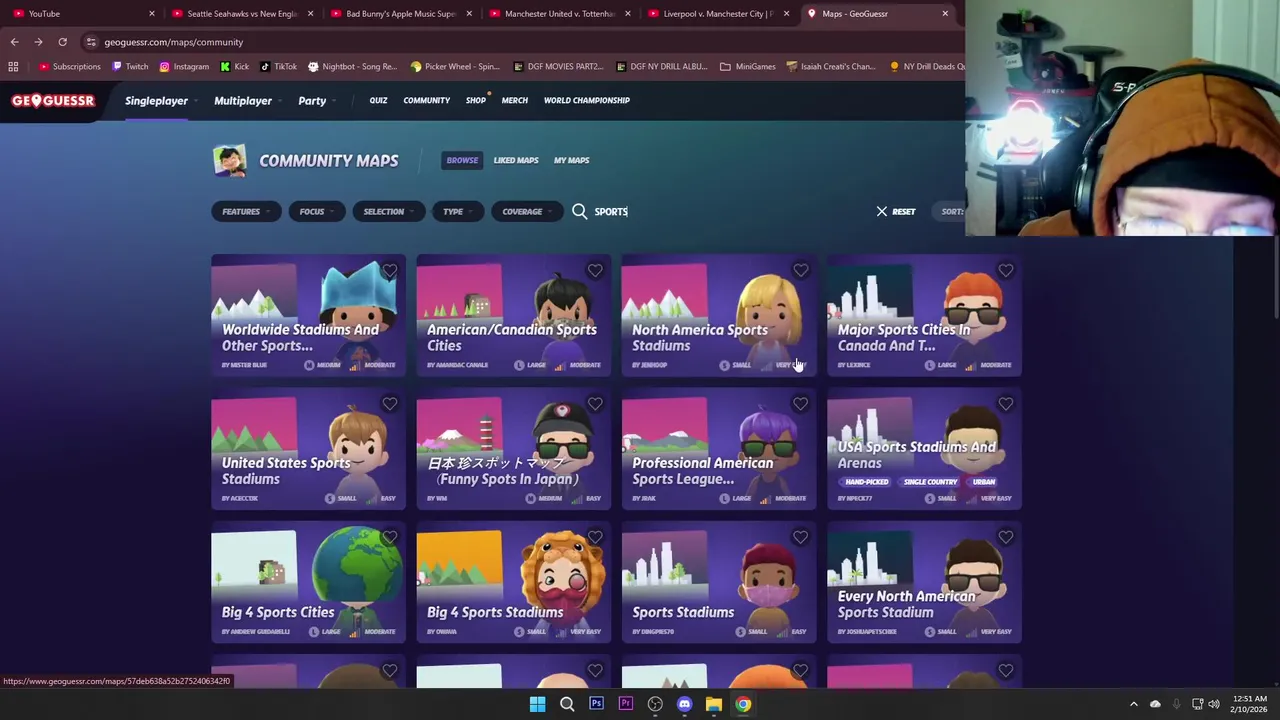The image size is (1280, 720).
Task: Like Funny Spots In Japan map
Action: pos(595,404)
